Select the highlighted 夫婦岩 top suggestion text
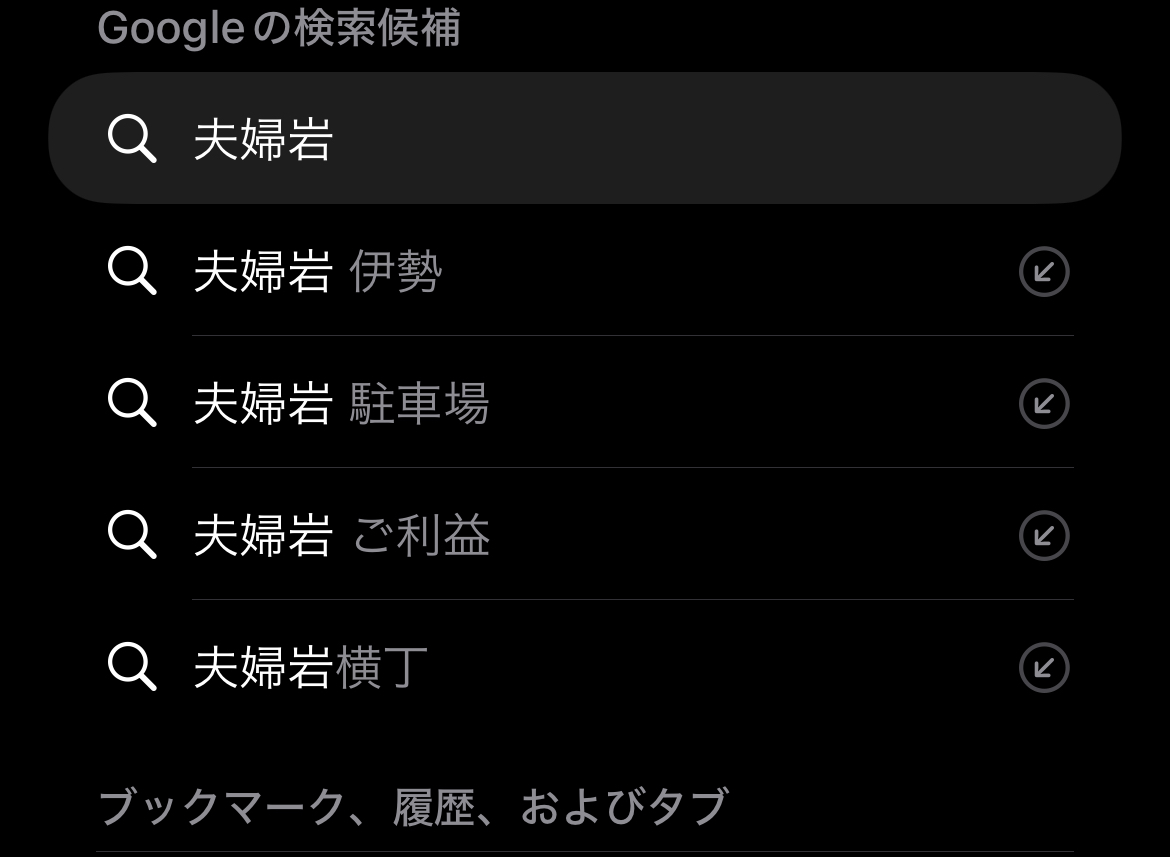This screenshot has height=857, width=1170. pyautogui.click(x=263, y=139)
